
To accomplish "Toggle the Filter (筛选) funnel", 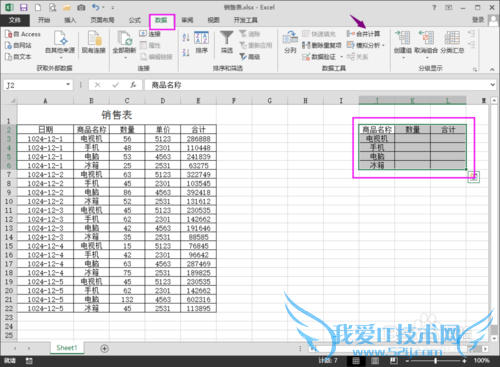I will click(227, 42).
